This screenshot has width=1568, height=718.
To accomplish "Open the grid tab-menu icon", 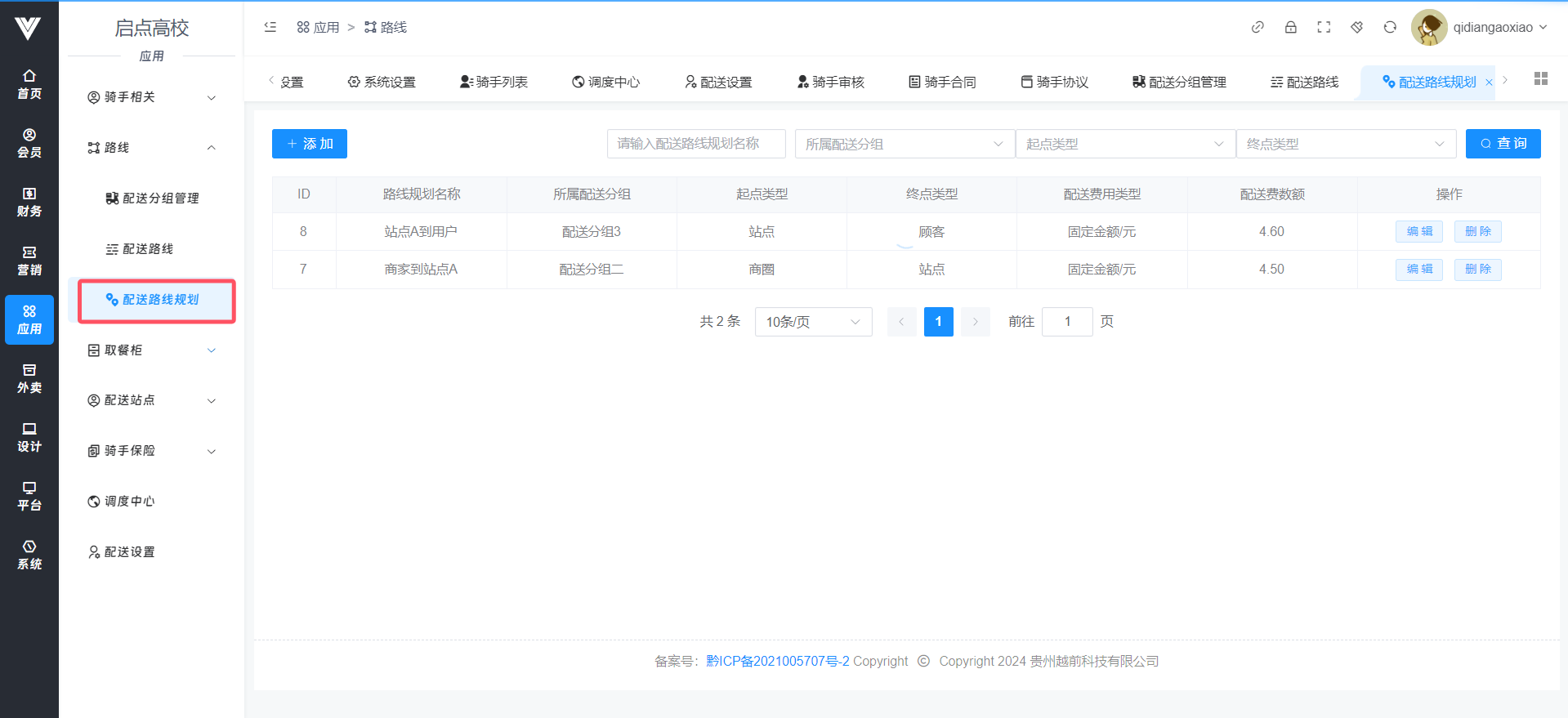I will click(x=1540, y=78).
